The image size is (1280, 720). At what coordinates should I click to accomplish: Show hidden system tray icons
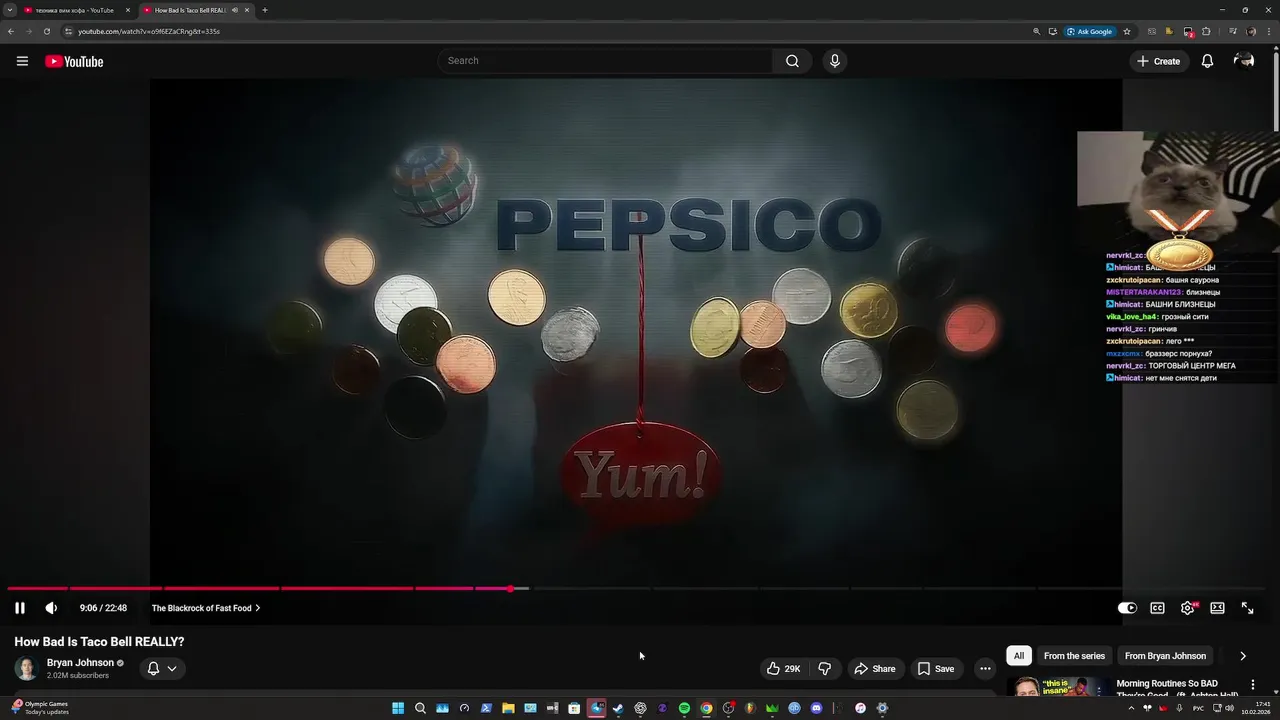(1131, 708)
